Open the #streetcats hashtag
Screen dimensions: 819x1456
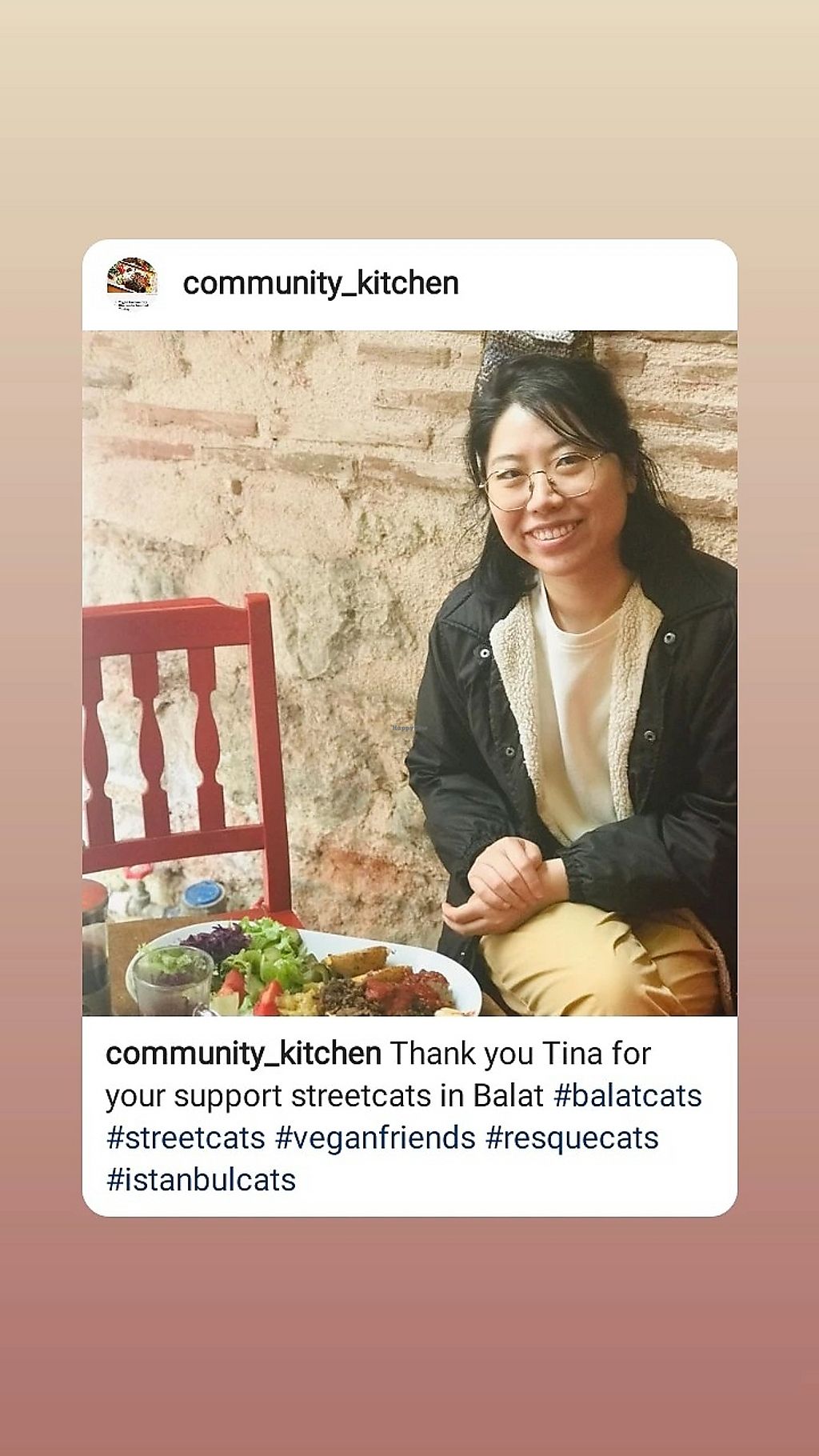pos(186,1137)
